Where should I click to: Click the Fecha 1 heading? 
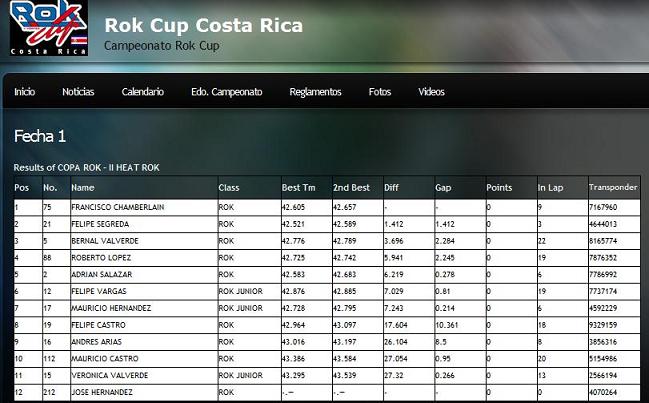coord(40,137)
